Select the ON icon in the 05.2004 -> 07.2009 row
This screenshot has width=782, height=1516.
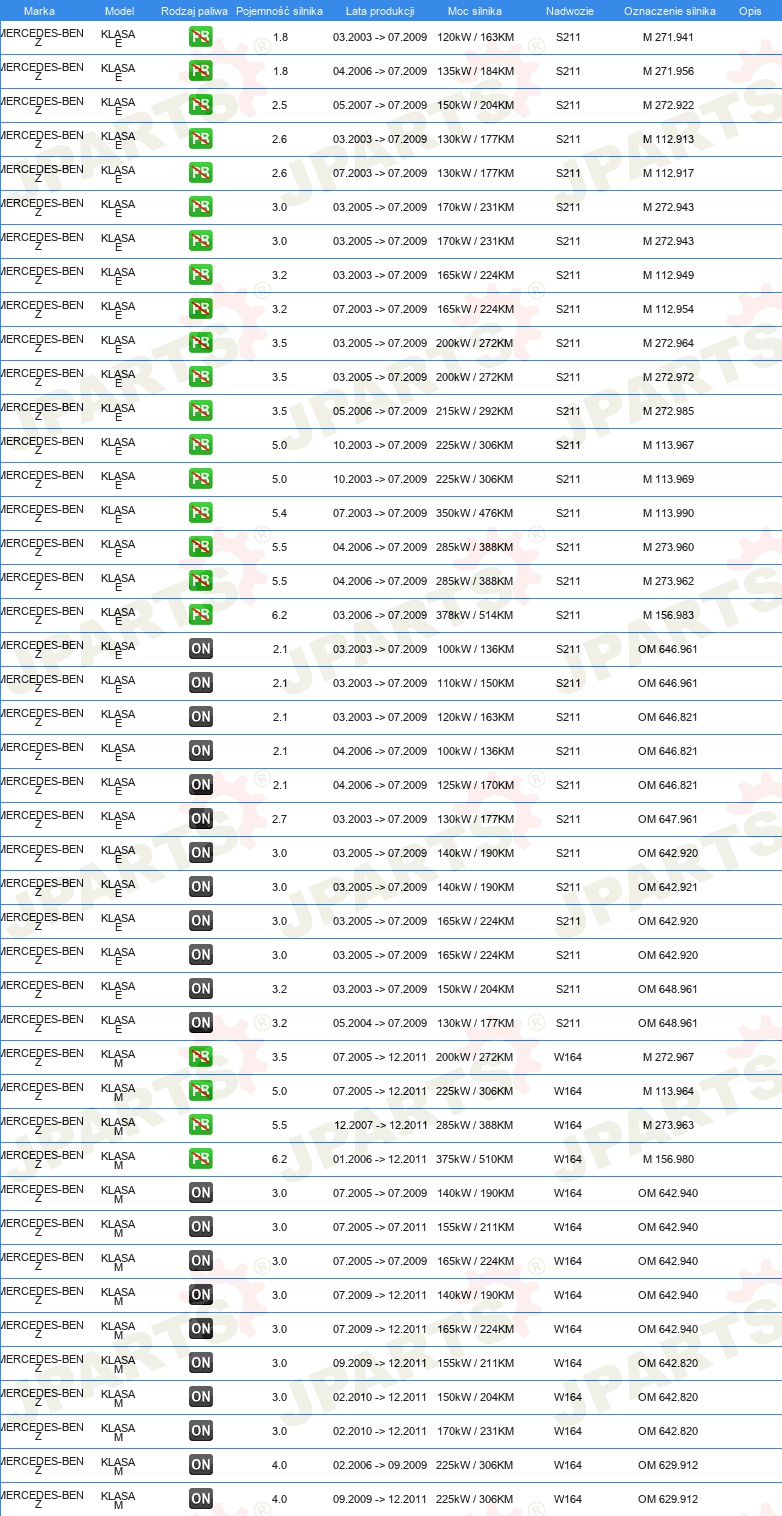[201, 1023]
